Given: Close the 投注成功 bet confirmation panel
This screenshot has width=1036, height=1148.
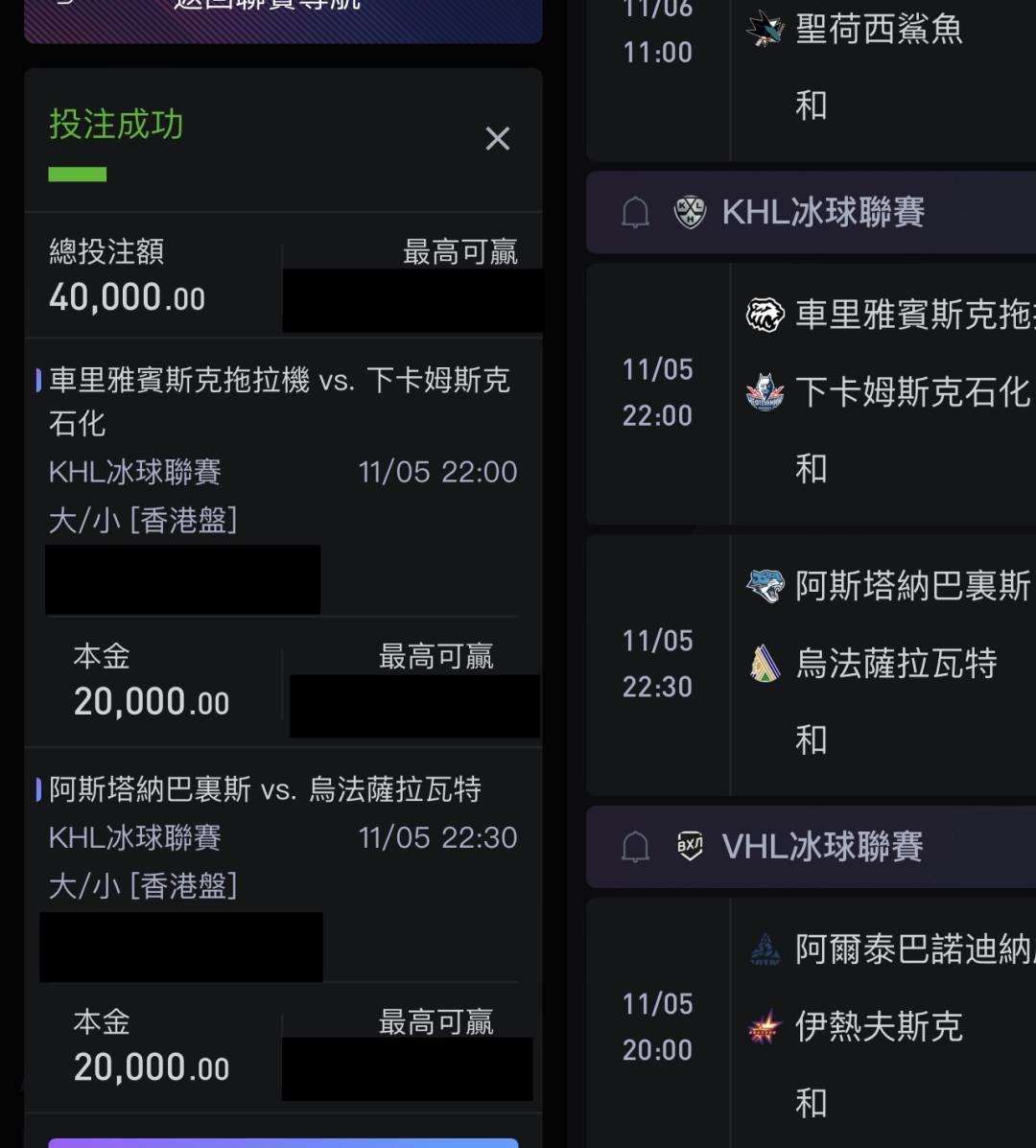Looking at the screenshot, I should point(497,139).
